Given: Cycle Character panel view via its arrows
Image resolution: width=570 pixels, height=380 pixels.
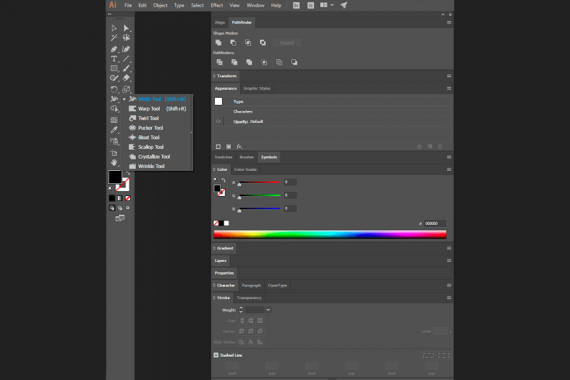Looking at the screenshot, I should point(214,285).
